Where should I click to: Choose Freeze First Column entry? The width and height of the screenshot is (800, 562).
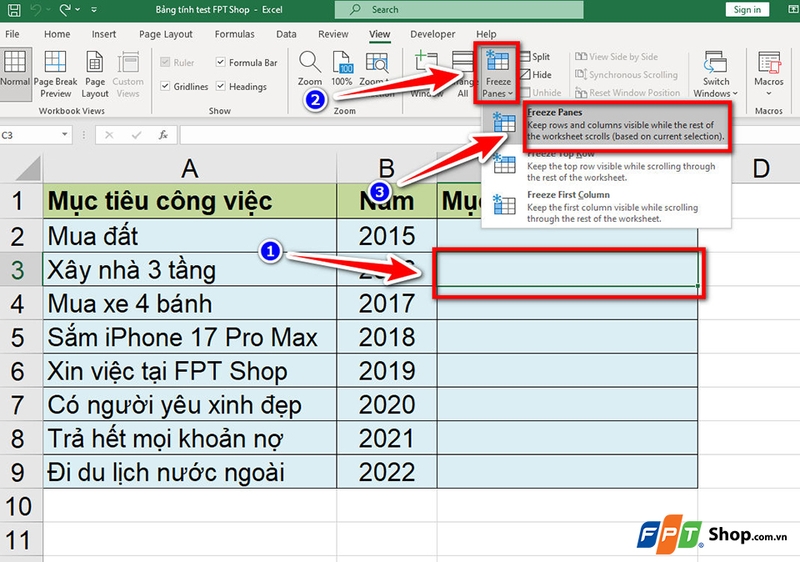pyautogui.click(x=607, y=207)
